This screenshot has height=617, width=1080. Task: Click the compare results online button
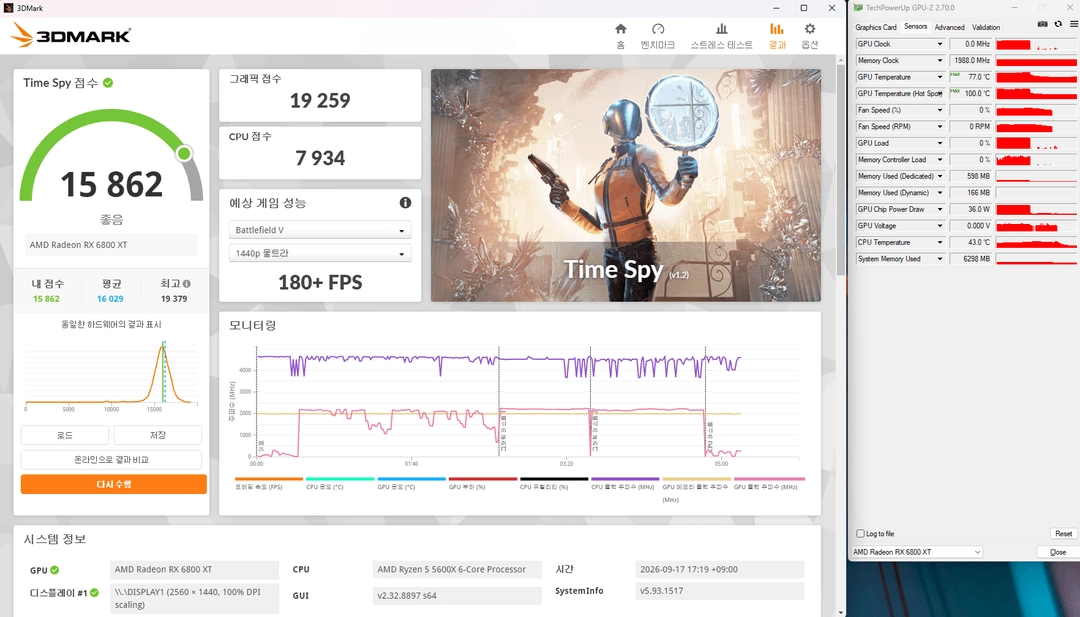(x=111, y=459)
